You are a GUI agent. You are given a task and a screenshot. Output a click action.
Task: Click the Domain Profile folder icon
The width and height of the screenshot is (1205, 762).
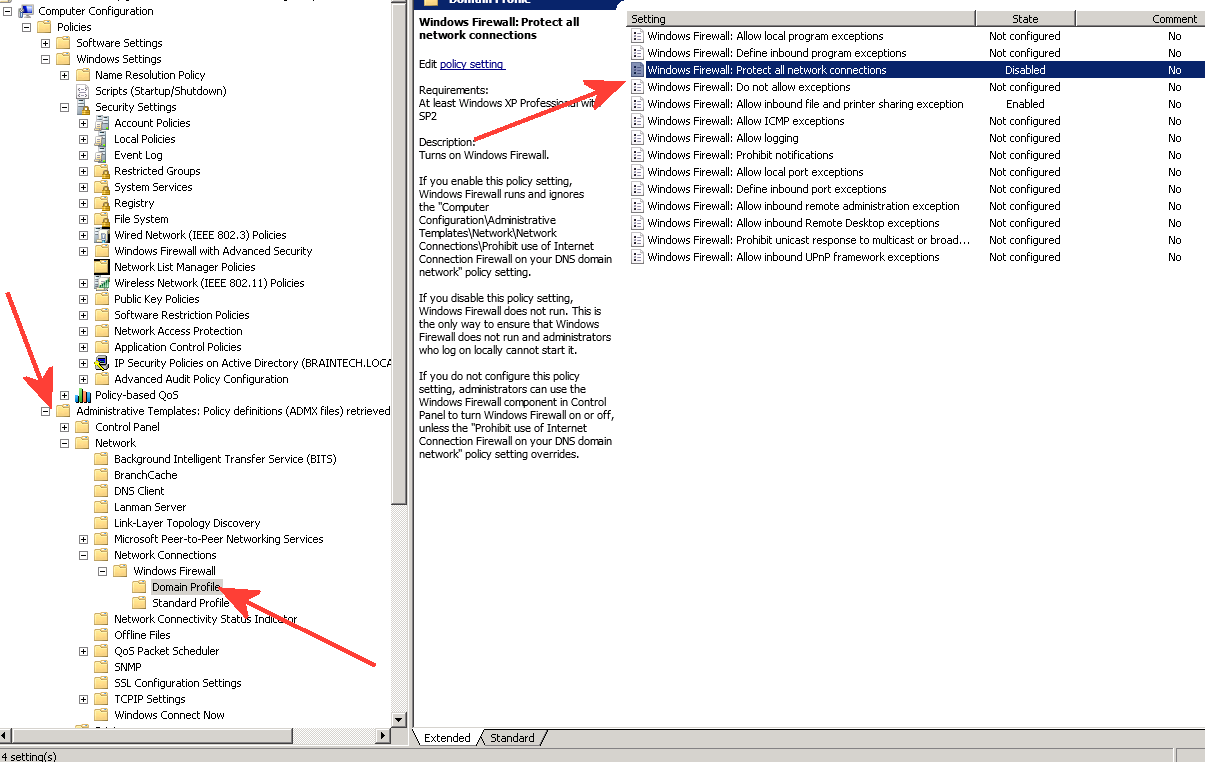pyautogui.click(x=139, y=587)
